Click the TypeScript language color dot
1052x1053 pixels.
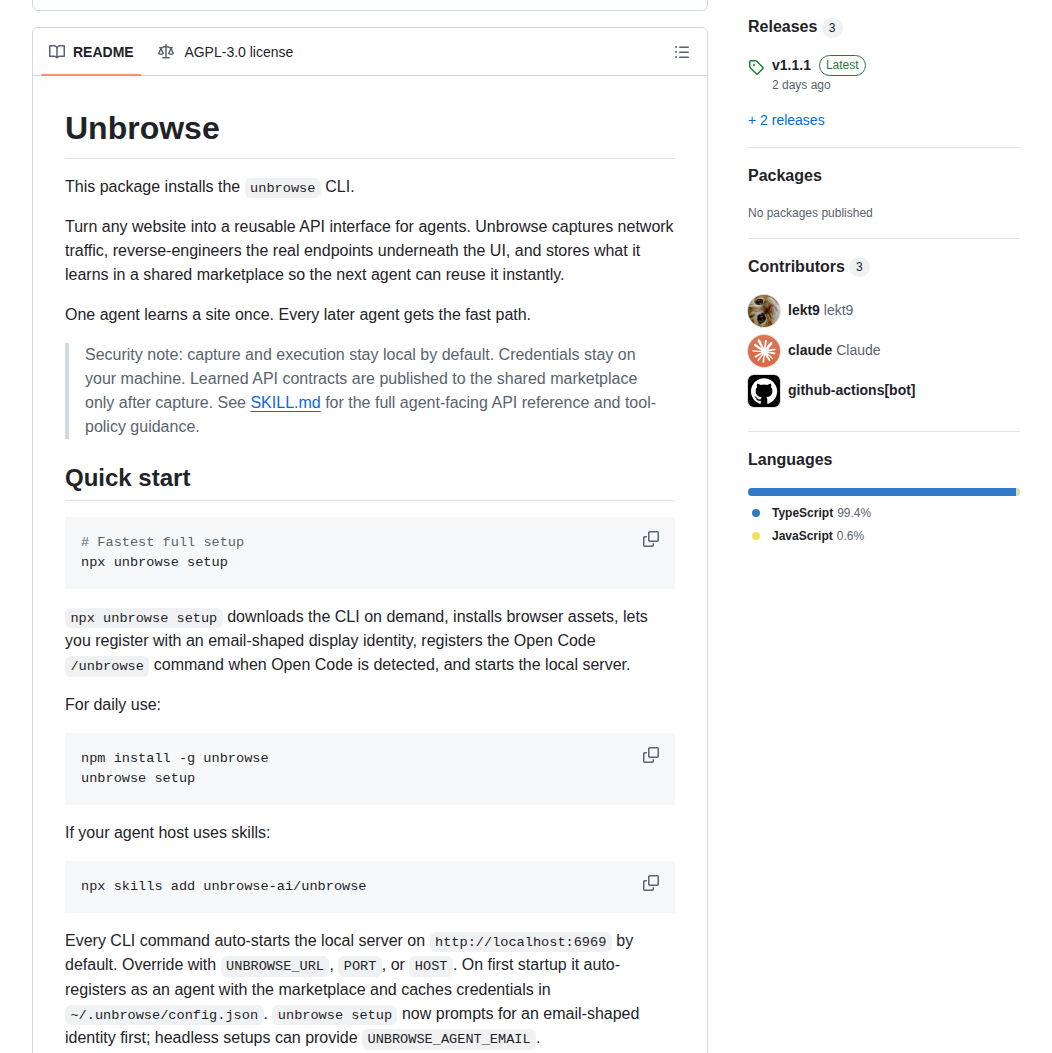pos(754,513)
